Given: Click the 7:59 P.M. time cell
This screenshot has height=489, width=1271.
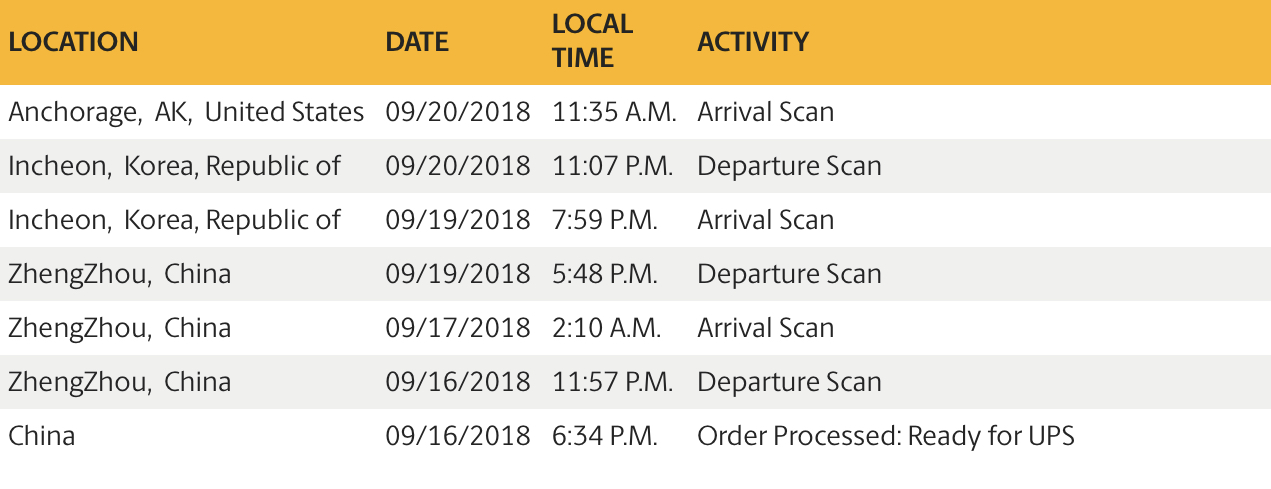Looking at the screenshot, I should click(x=605, y=220).
